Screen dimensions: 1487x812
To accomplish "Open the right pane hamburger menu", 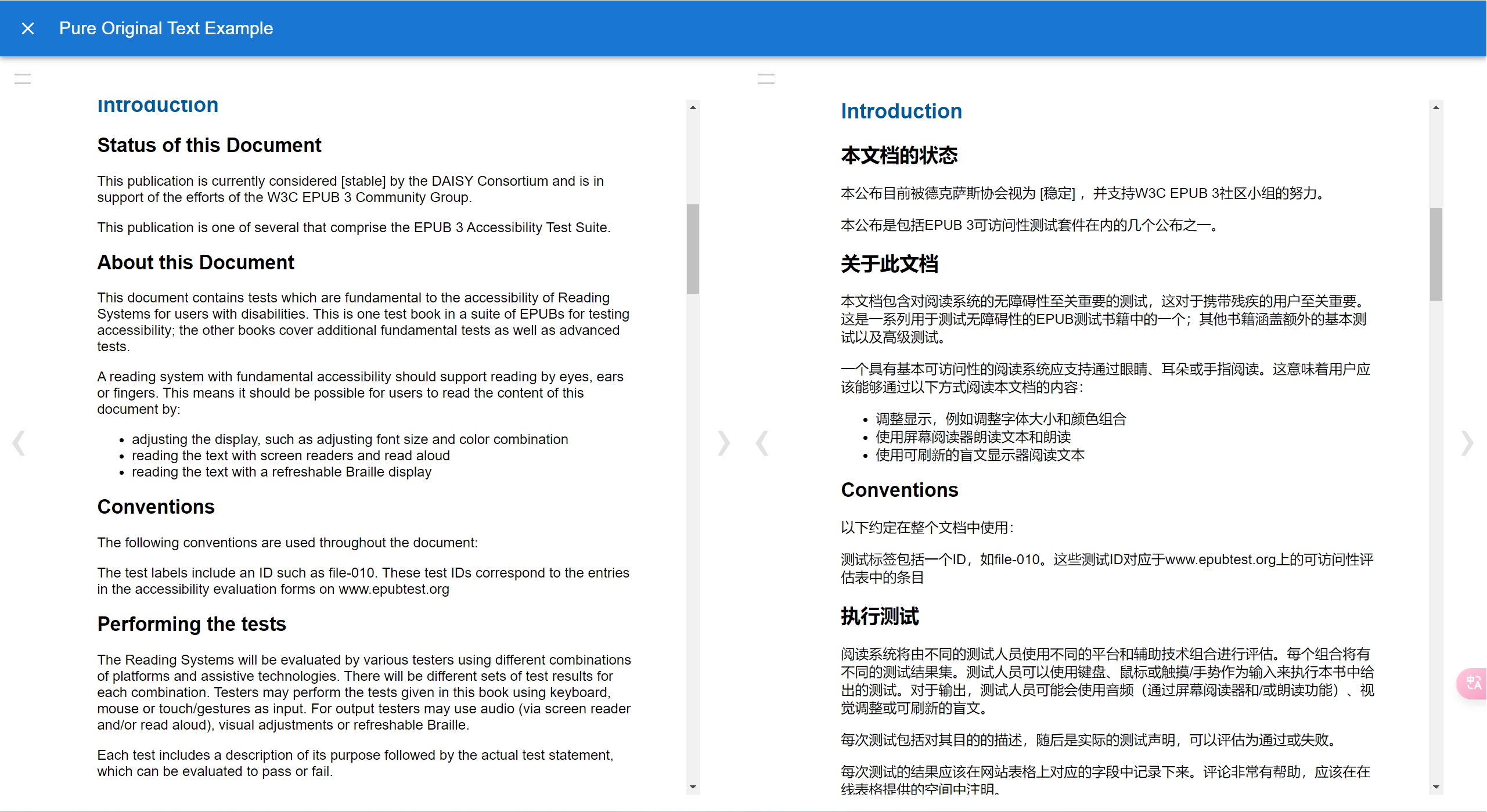I will point(766,80).
